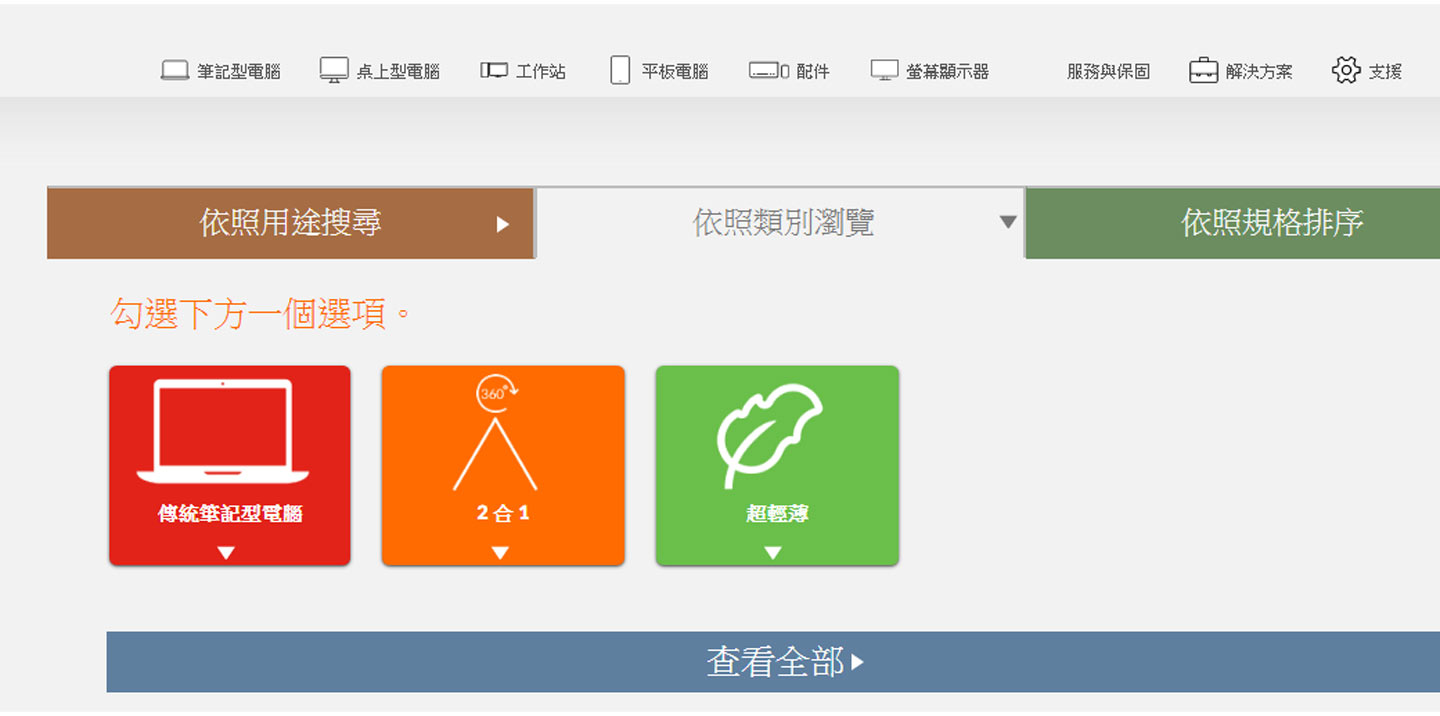Click the gear icon beside 支援
The image size is (1440, 716).
(x=1346, y=70)
